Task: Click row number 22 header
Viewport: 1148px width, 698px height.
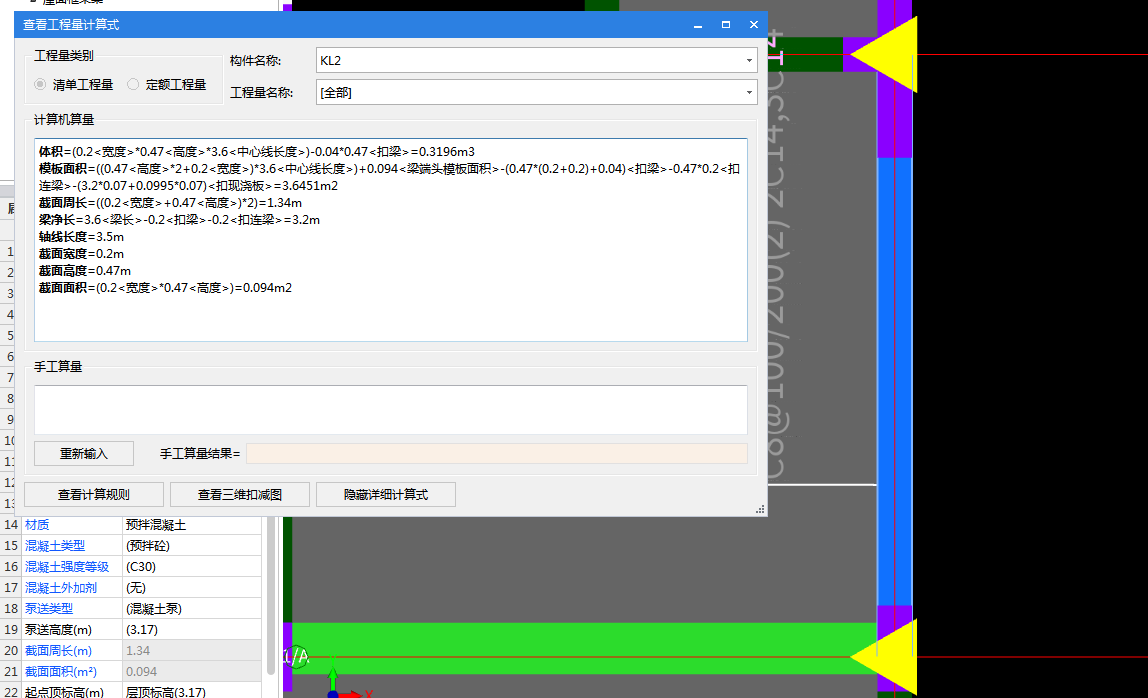Action: 10,691
